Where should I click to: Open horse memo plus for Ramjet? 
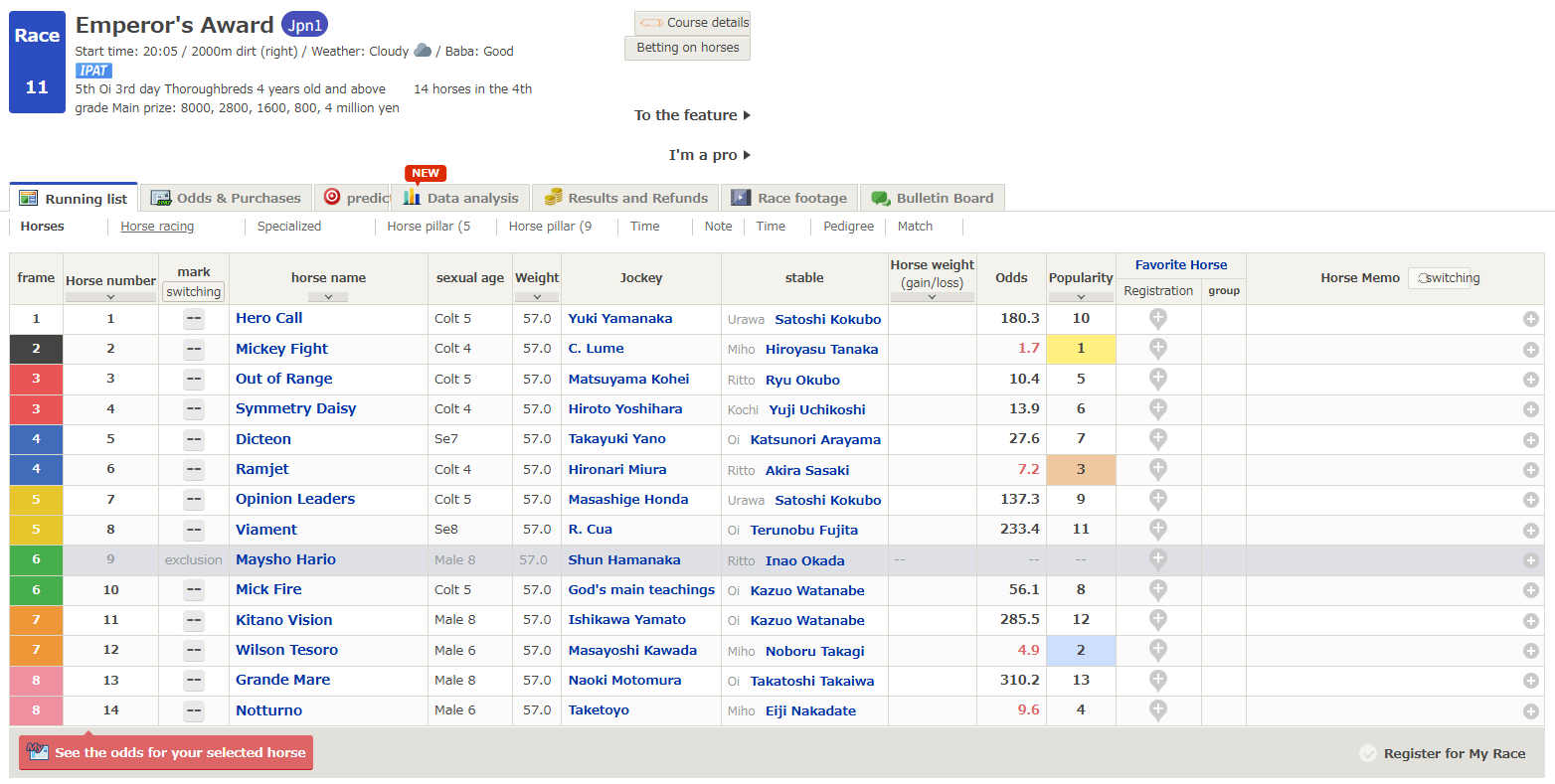pyautogui.click(x=1531, y=470)
